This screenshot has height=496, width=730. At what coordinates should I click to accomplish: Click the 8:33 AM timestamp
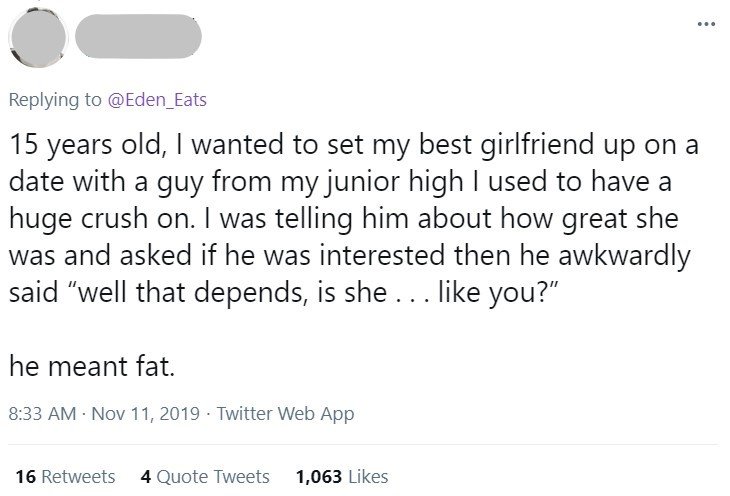pos(43,413)
